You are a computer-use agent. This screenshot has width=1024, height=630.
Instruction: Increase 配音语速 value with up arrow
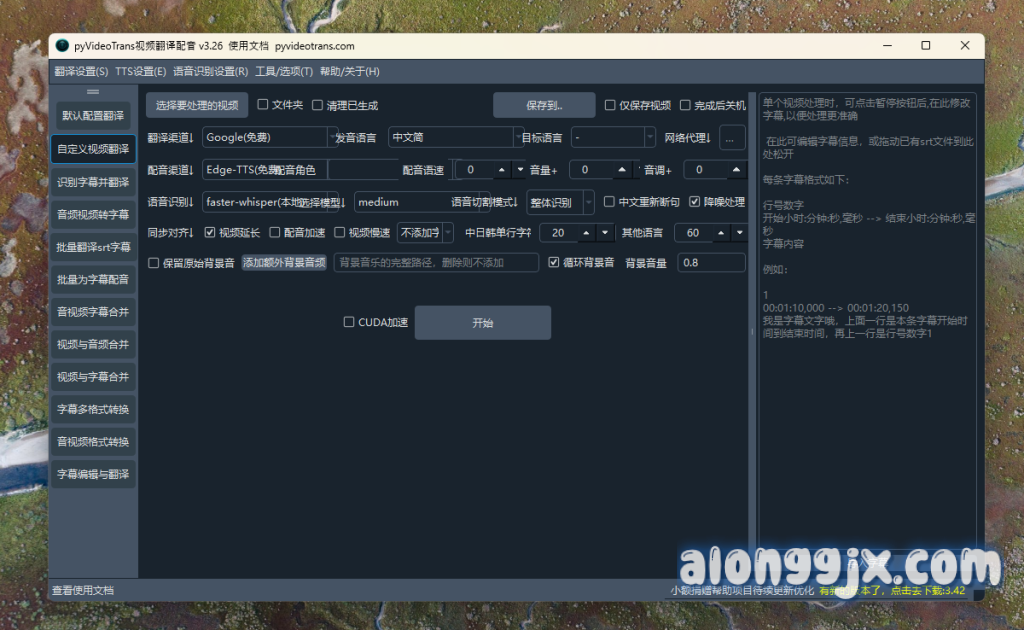point(503,170)
